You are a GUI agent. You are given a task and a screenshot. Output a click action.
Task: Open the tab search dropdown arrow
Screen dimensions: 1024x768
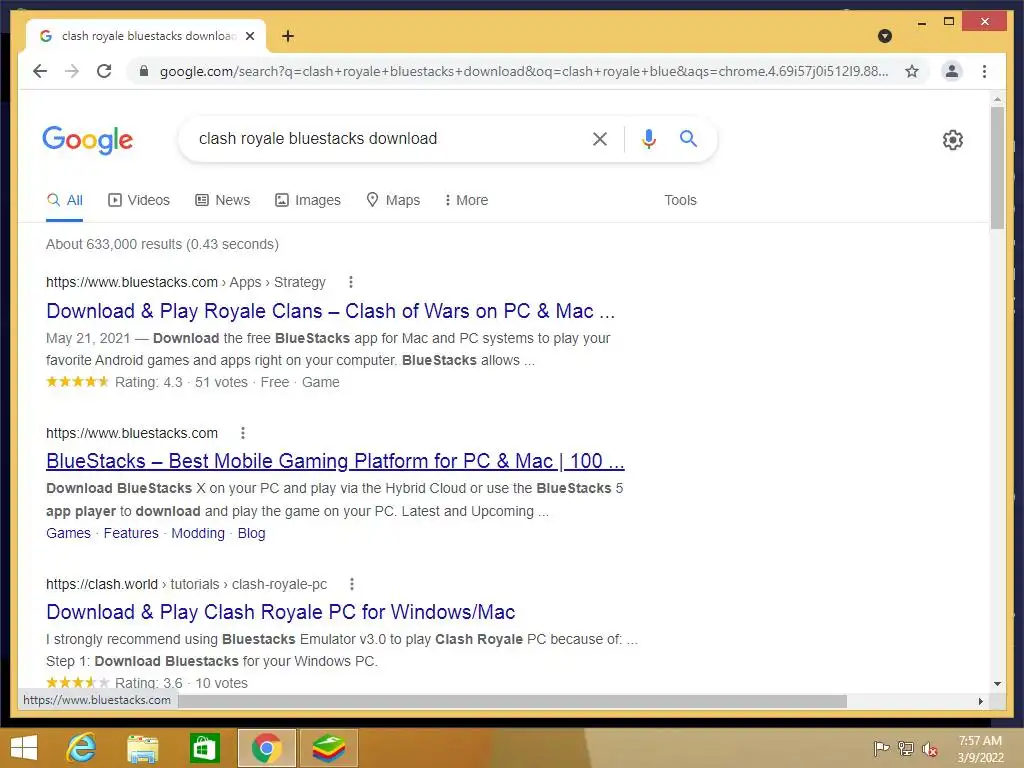click(885, 36)
